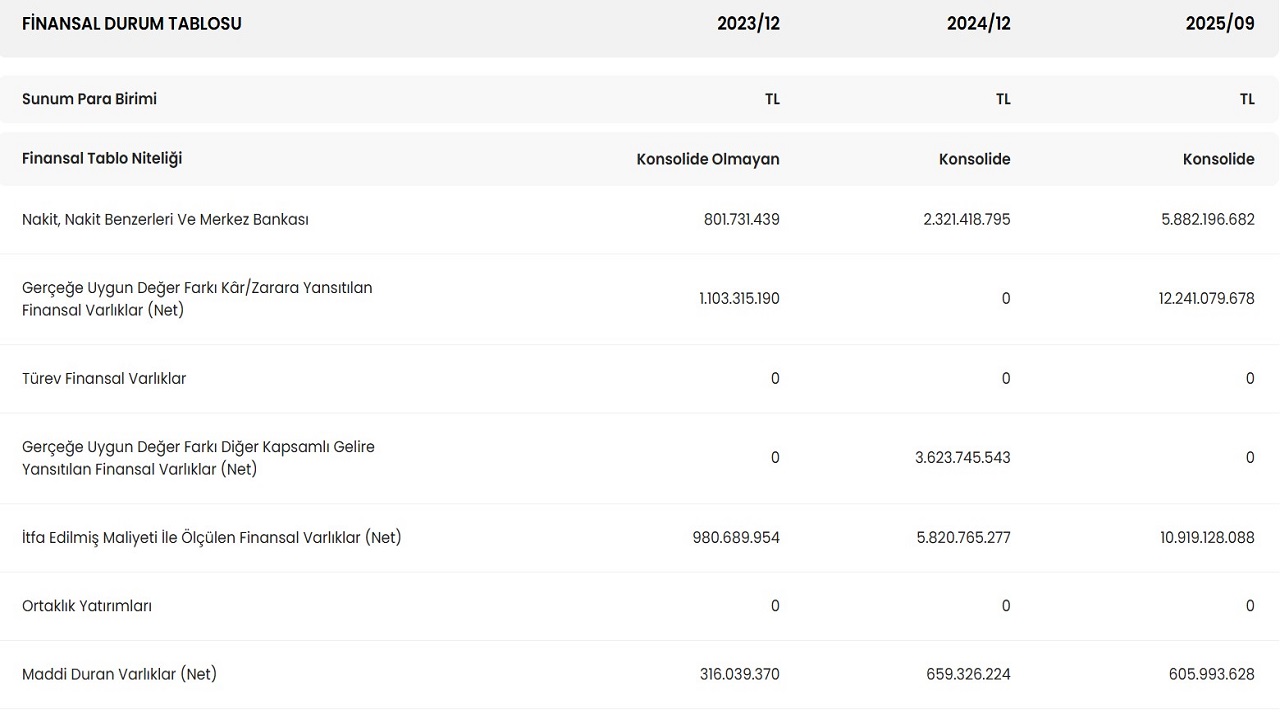This screenshot has height=720, width=1280.
Task: Click Konsolide under the 2024/12 column
Action: tap(974, 159)
